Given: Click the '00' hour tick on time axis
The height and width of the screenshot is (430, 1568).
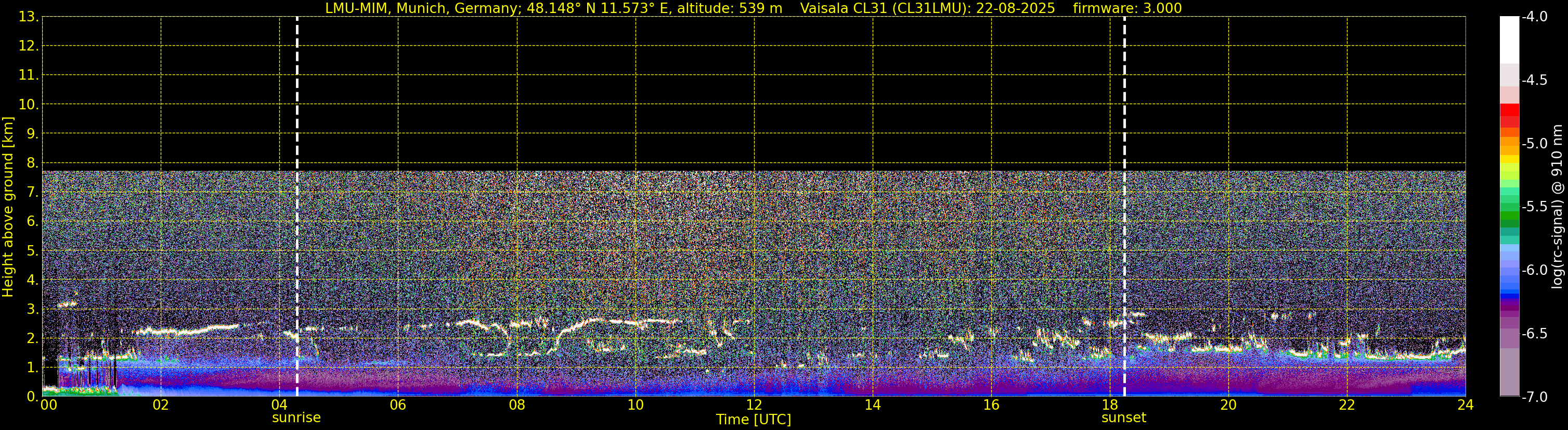Looking at the screenshot, I should [x=49, y=406].
